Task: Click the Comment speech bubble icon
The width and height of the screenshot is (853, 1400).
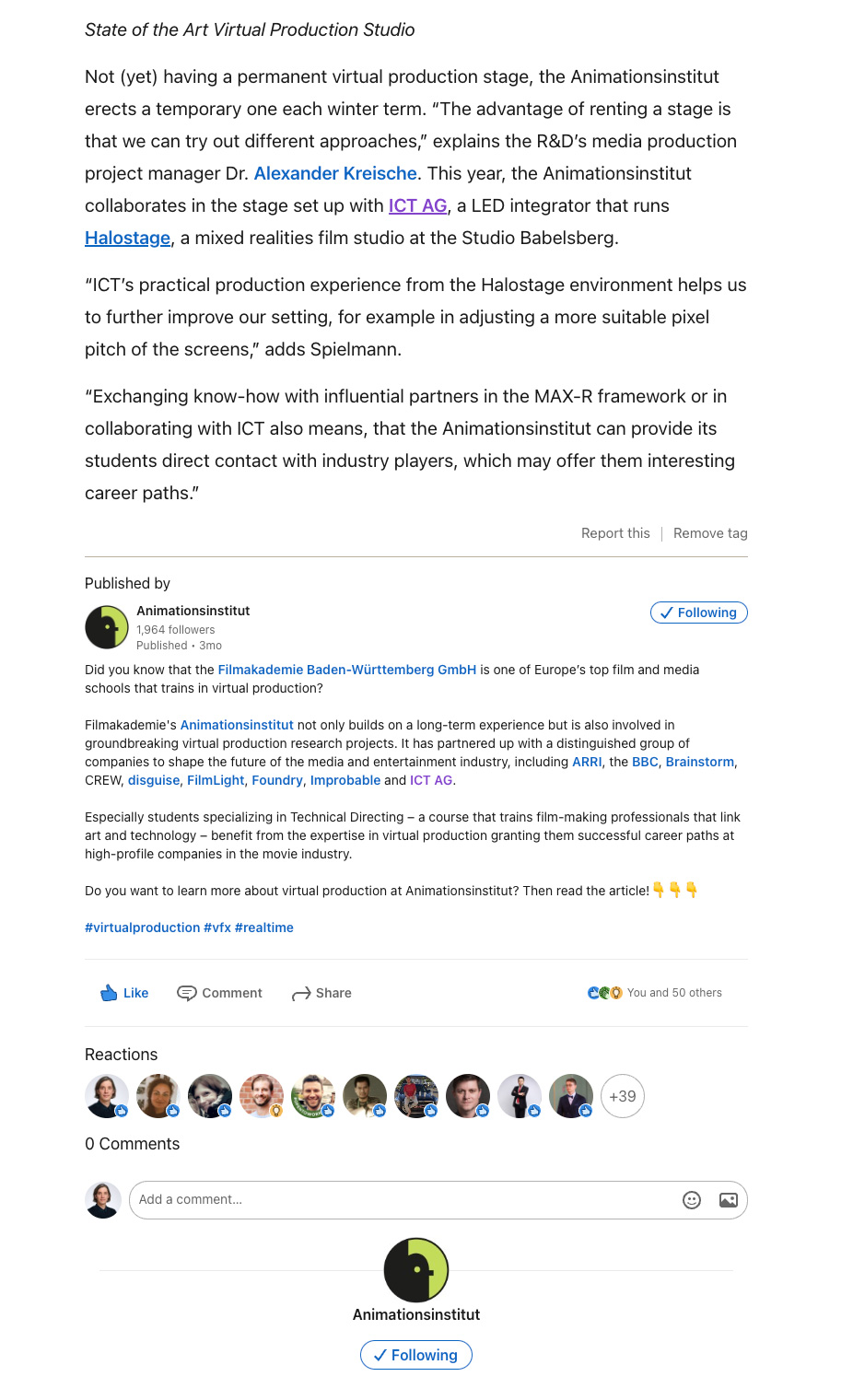Action: point(187,993)
